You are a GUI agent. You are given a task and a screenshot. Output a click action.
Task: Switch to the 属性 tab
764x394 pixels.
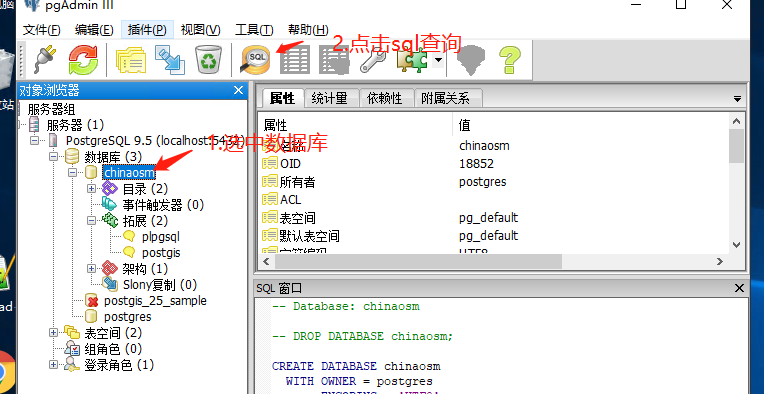(x=282, y=98)
